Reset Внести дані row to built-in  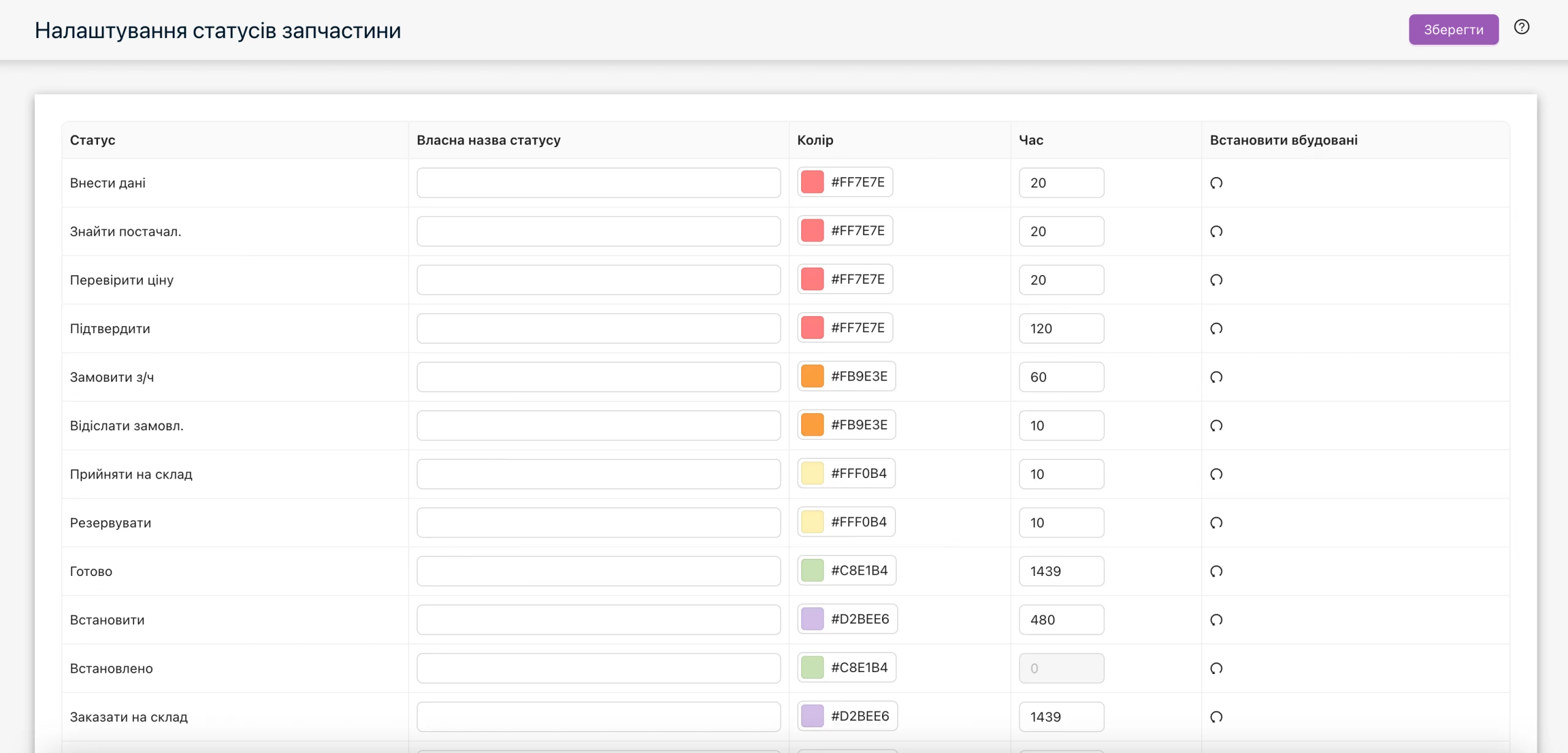1216,183
